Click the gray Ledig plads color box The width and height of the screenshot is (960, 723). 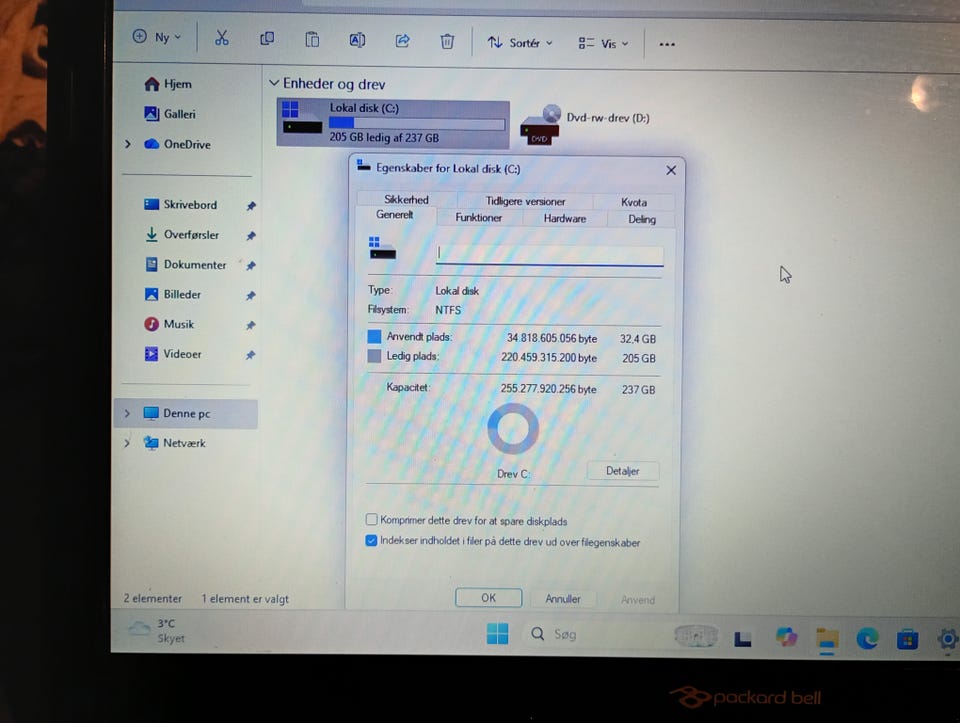click(374, 356)
